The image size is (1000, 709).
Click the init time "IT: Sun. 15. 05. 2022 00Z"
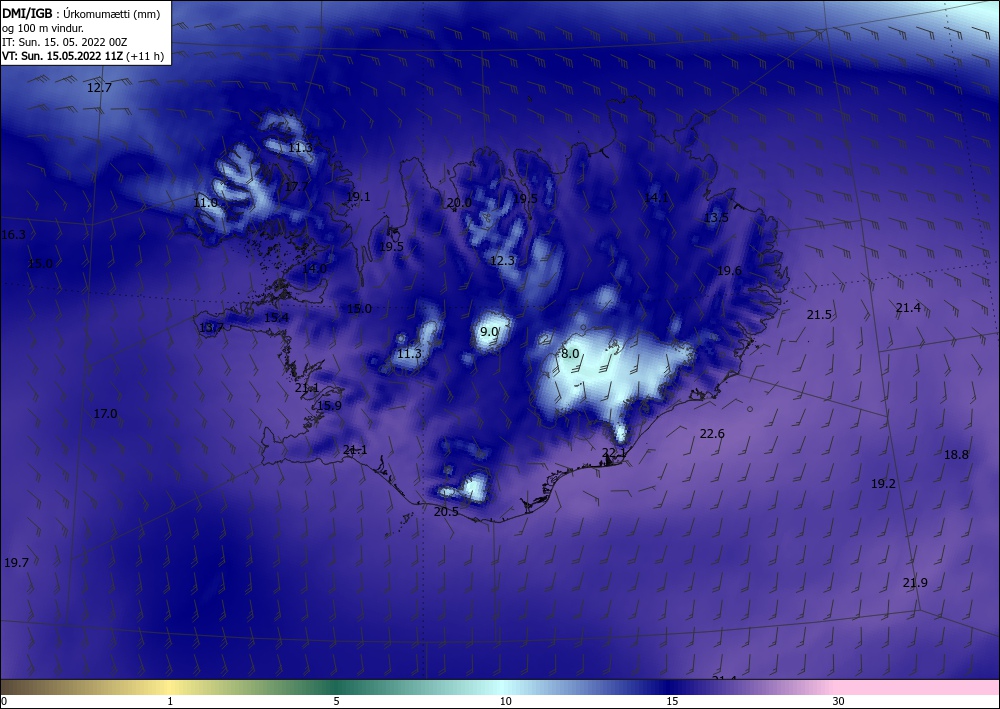click(64, 42)
